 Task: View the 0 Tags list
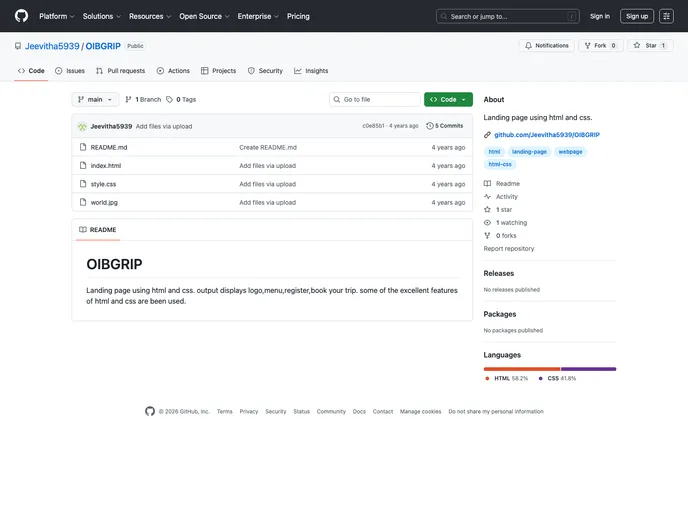pyautogui.click(x=181, y=100)
